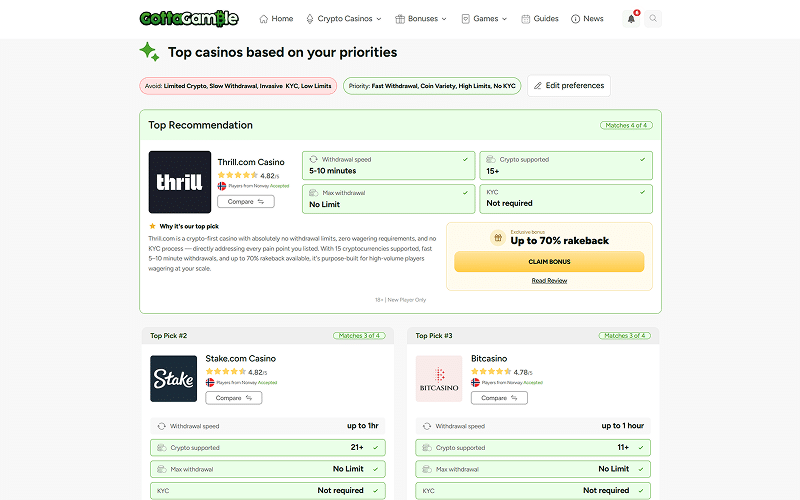Click the Thrill Crypto supported coins icon

[491, 159]
